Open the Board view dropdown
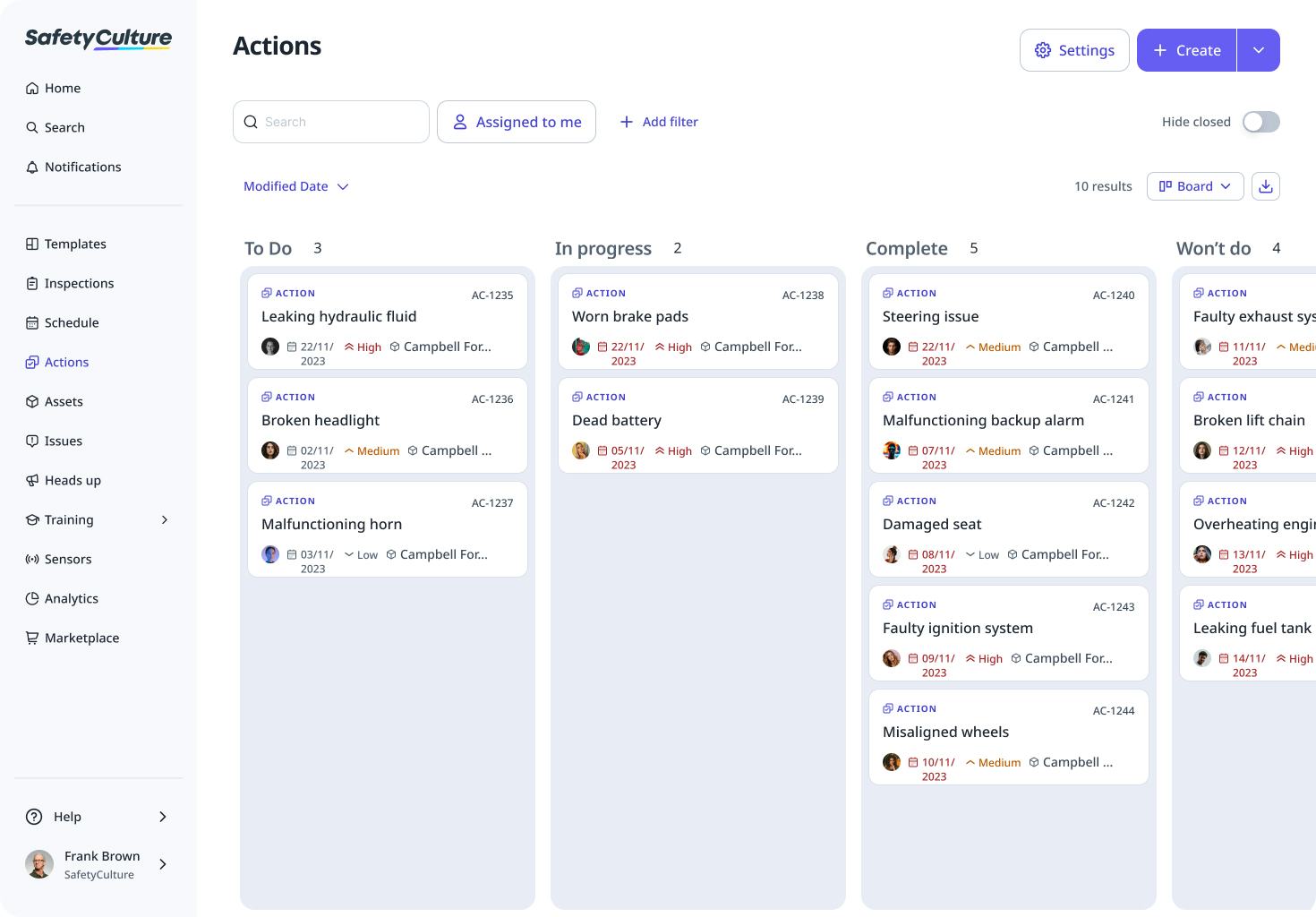Screen dimensions: 1316x917 (1194, 186)
